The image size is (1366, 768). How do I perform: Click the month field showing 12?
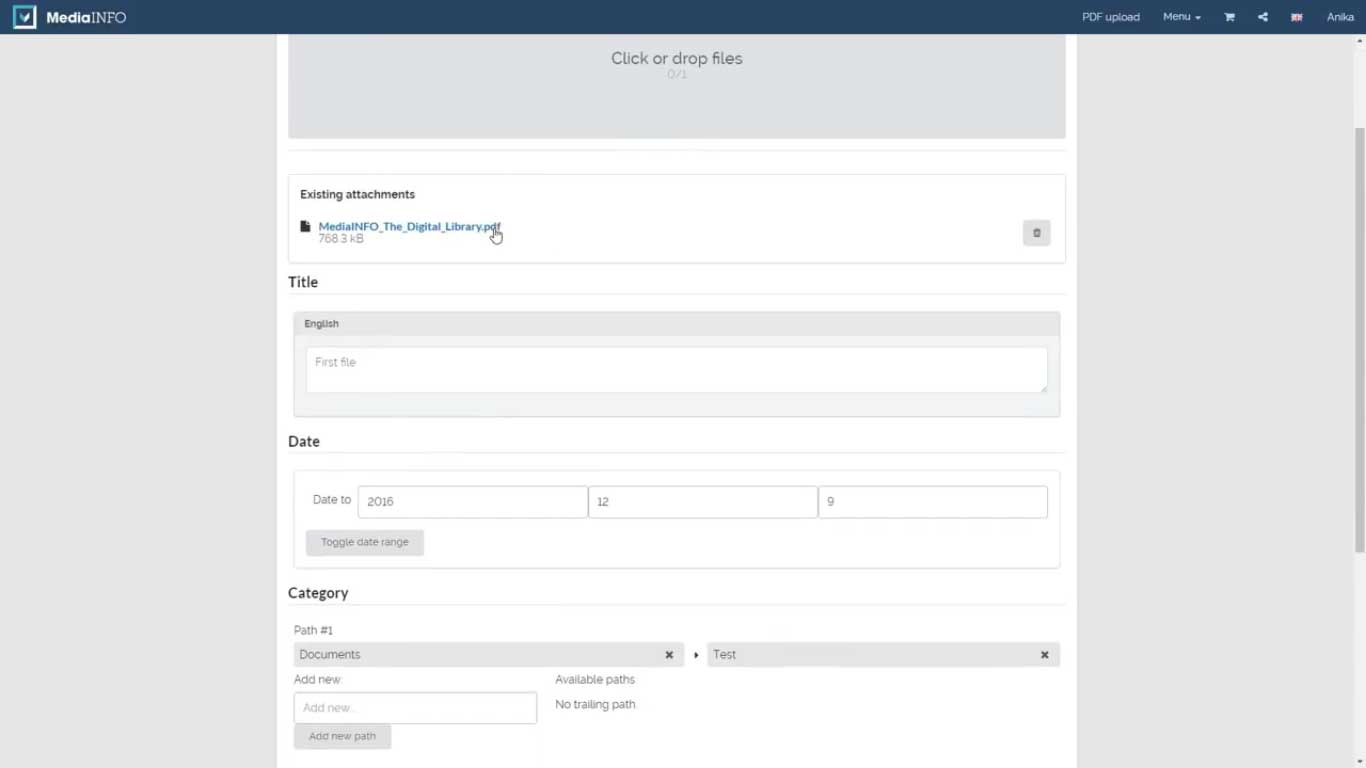pos(702,502)
